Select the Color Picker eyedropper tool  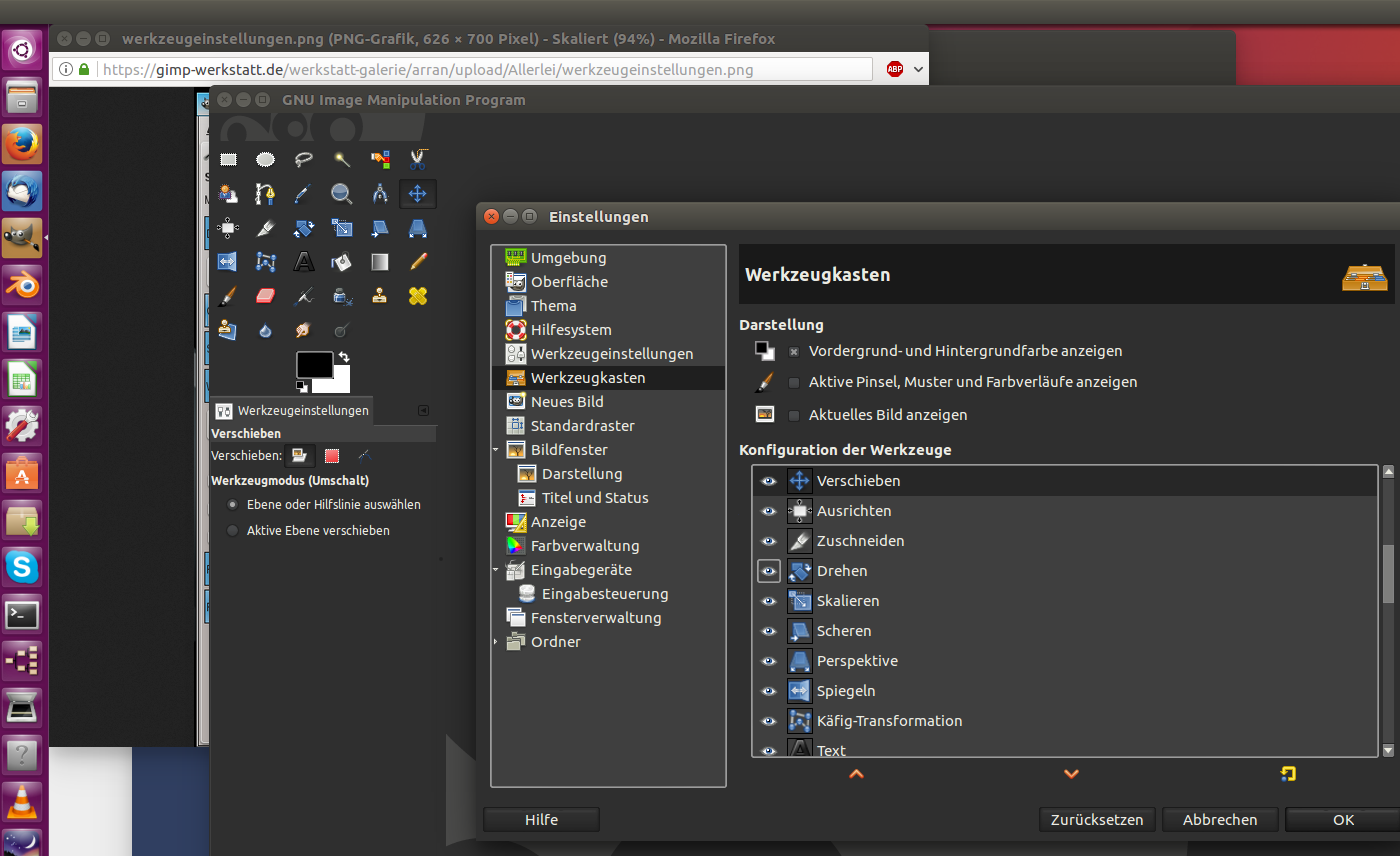pos(304,194)
